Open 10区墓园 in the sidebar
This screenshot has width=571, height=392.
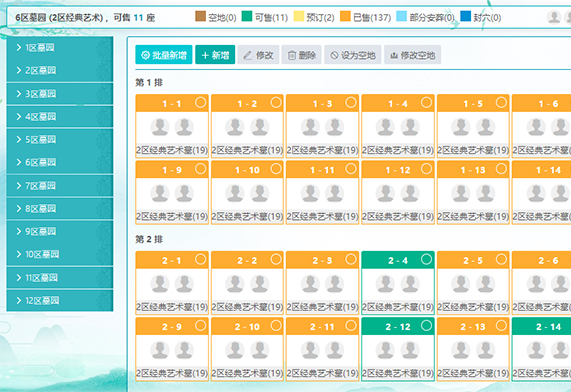[x=60, y=254]
